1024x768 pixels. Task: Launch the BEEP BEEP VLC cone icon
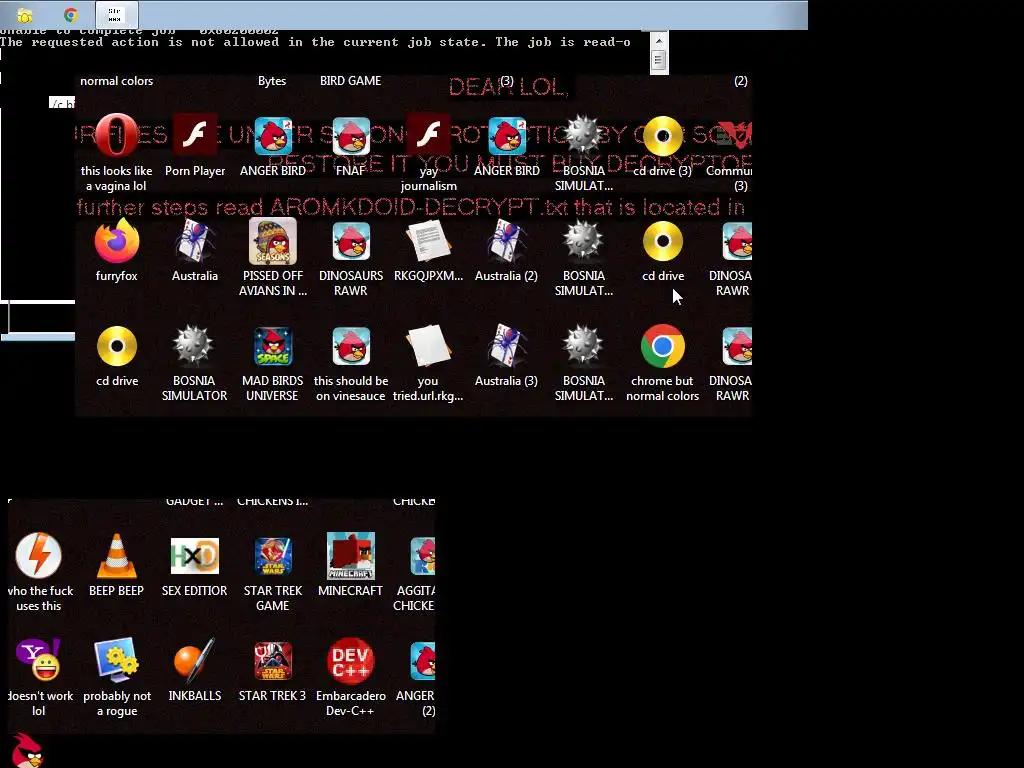(x=116, y=556)
